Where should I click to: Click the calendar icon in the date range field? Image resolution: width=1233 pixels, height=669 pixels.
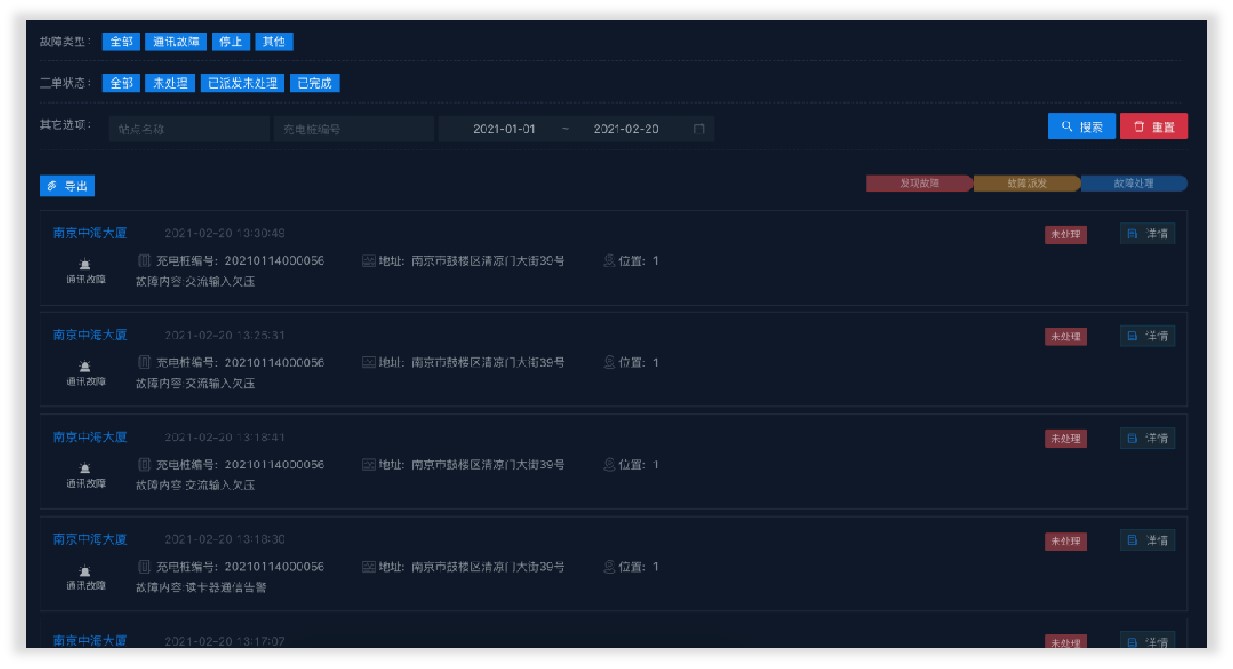699,129
